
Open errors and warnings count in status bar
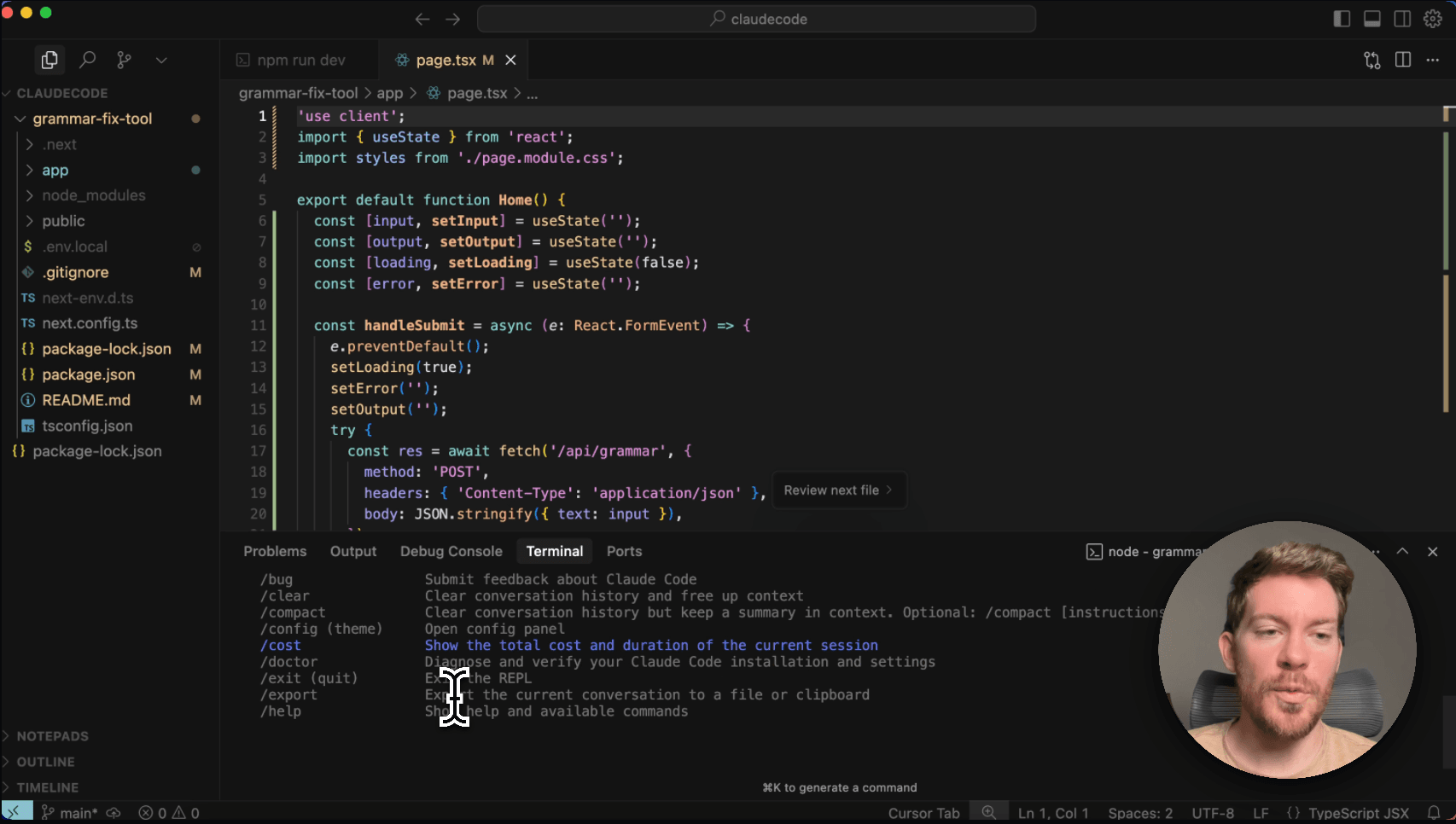click(169, 813)
